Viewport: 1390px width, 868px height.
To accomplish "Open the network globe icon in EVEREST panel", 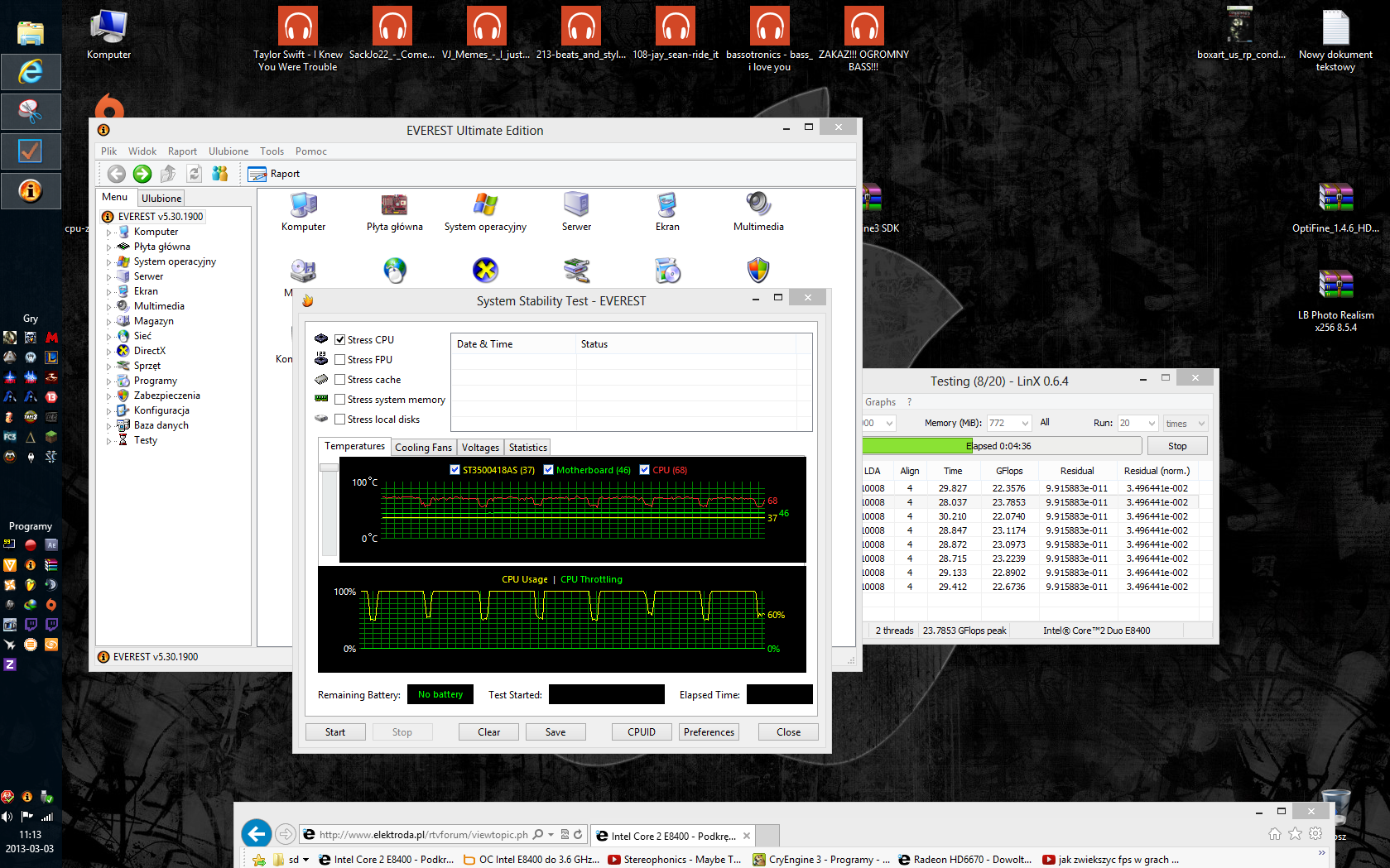I will (395, 270).
